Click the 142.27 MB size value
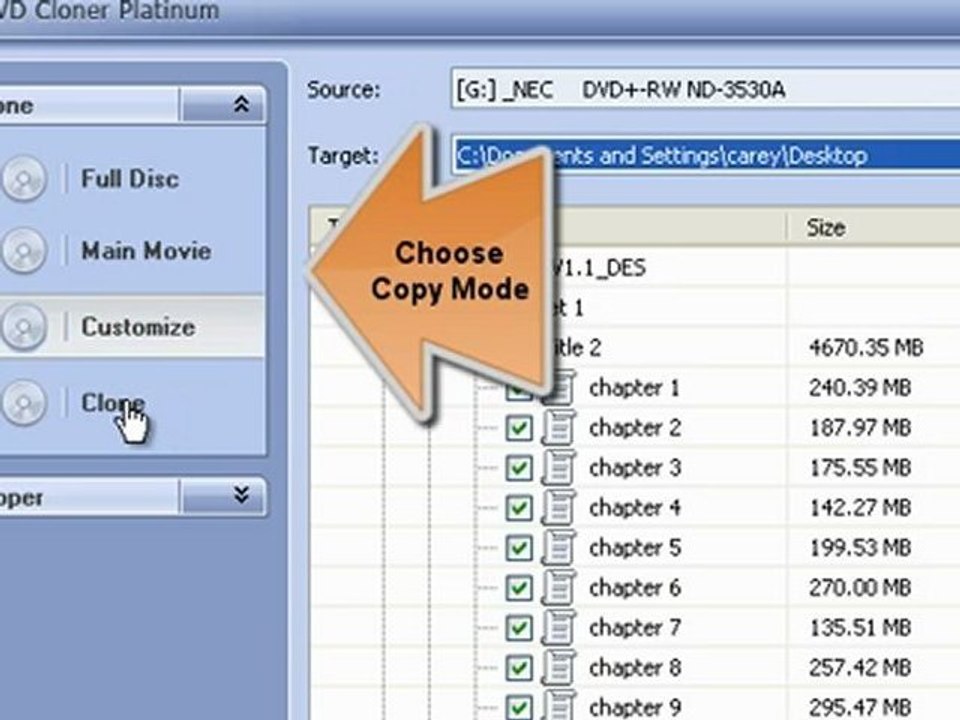Screen dimensions: 960x720 pos(860,508)
